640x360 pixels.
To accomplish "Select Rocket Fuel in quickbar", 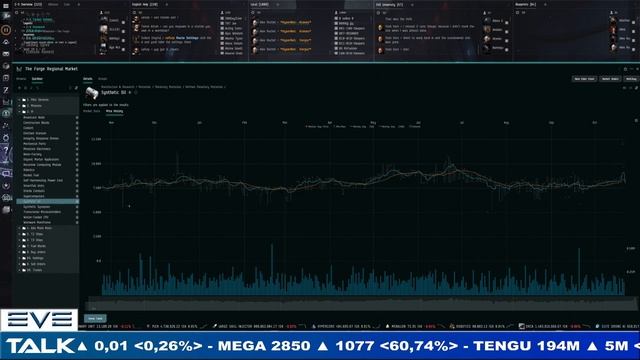I will [47, 176].
